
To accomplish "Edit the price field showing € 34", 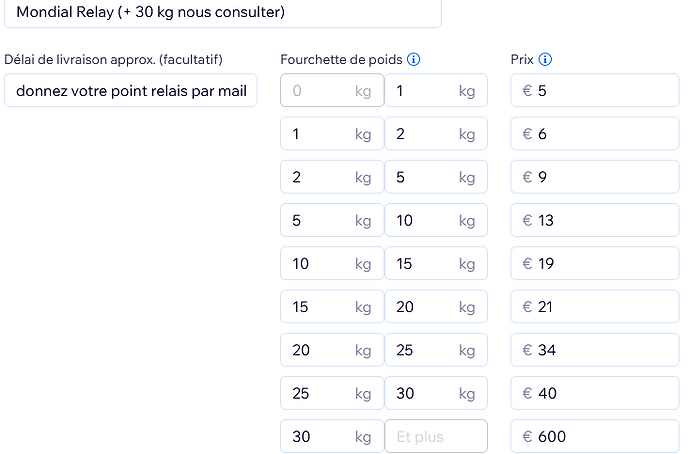I will tap(595, 350).
